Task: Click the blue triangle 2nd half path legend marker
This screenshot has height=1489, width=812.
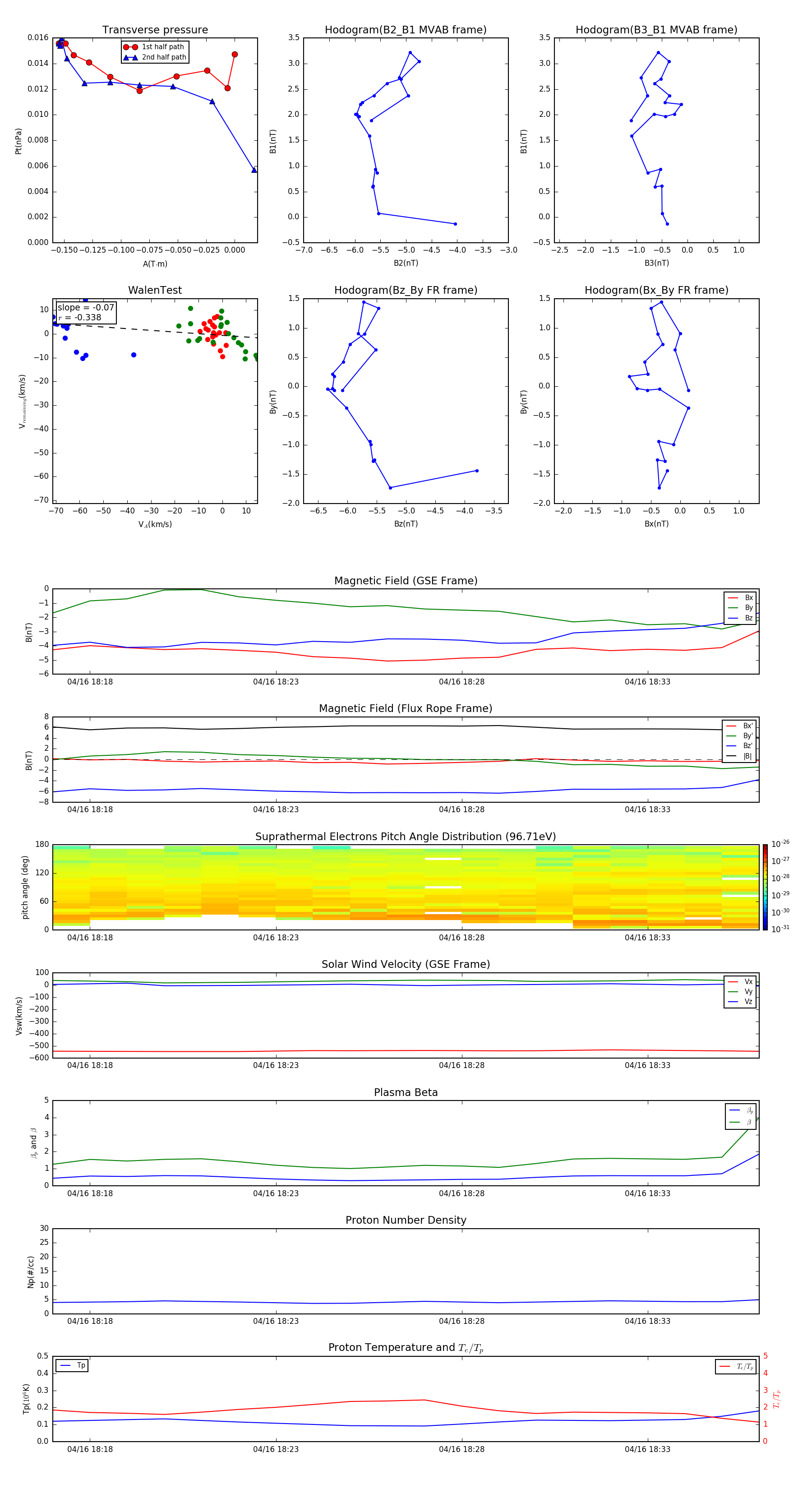Action: click(131, 57)
